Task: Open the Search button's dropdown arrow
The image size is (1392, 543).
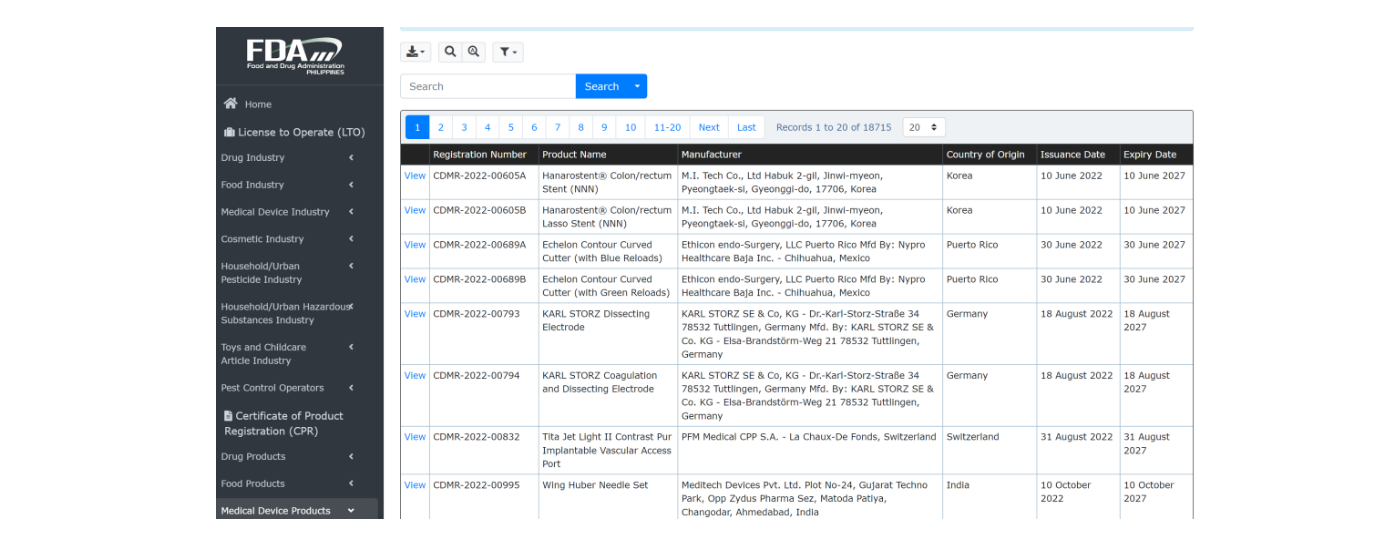Action: tap(637, 87)
